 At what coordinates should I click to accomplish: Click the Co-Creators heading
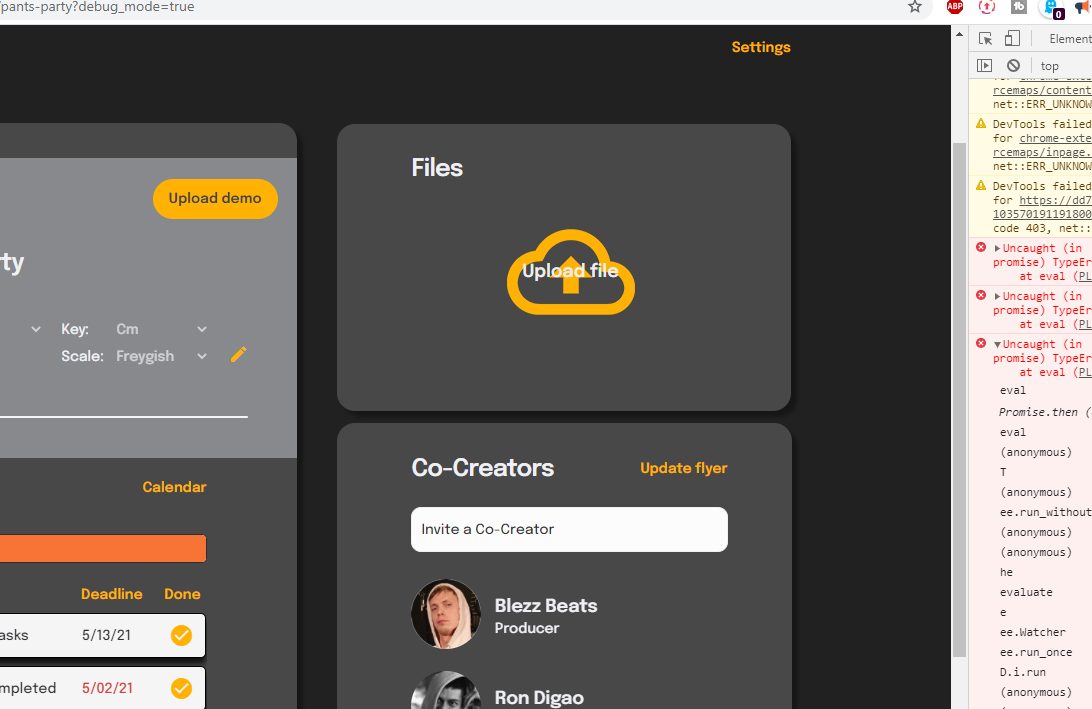point(483,468)
